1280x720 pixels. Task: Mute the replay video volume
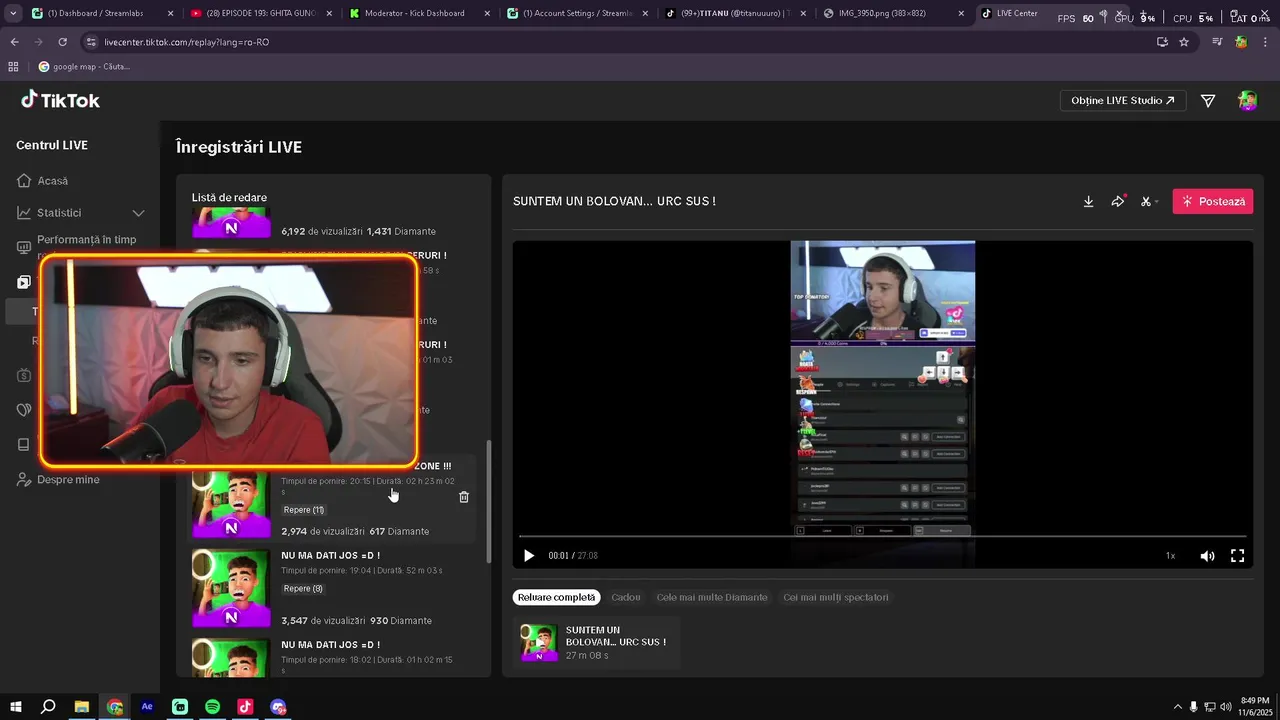pyautogui.click(x=1207, y=556)
